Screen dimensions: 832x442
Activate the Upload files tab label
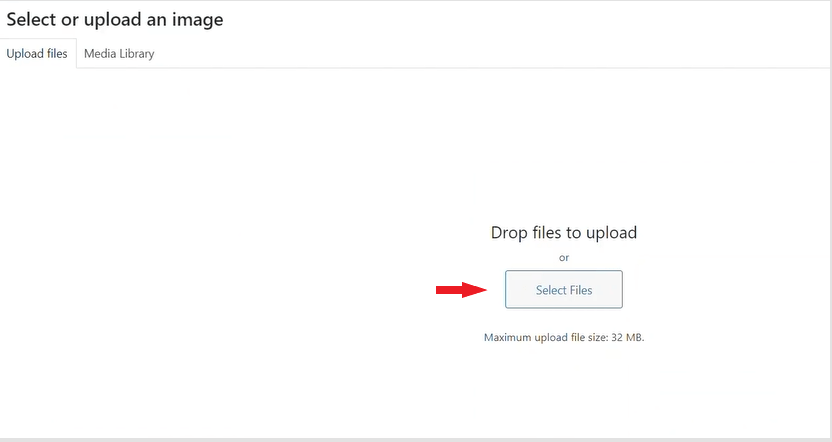37,54
